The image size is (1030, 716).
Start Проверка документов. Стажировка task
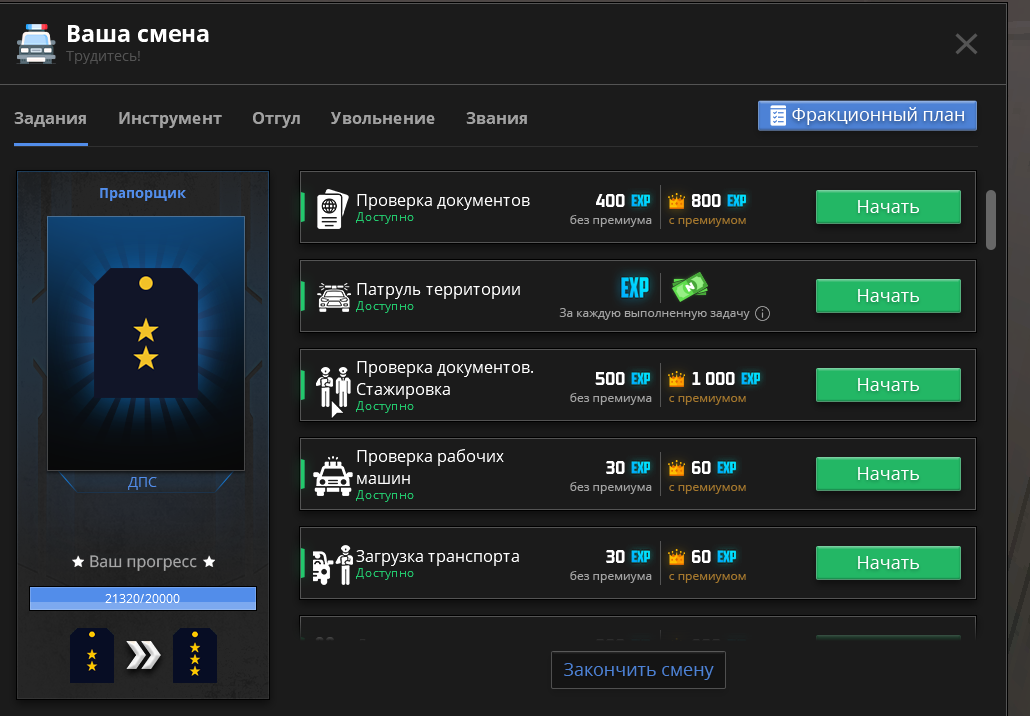pyautogui.click(x=888, y=385)
